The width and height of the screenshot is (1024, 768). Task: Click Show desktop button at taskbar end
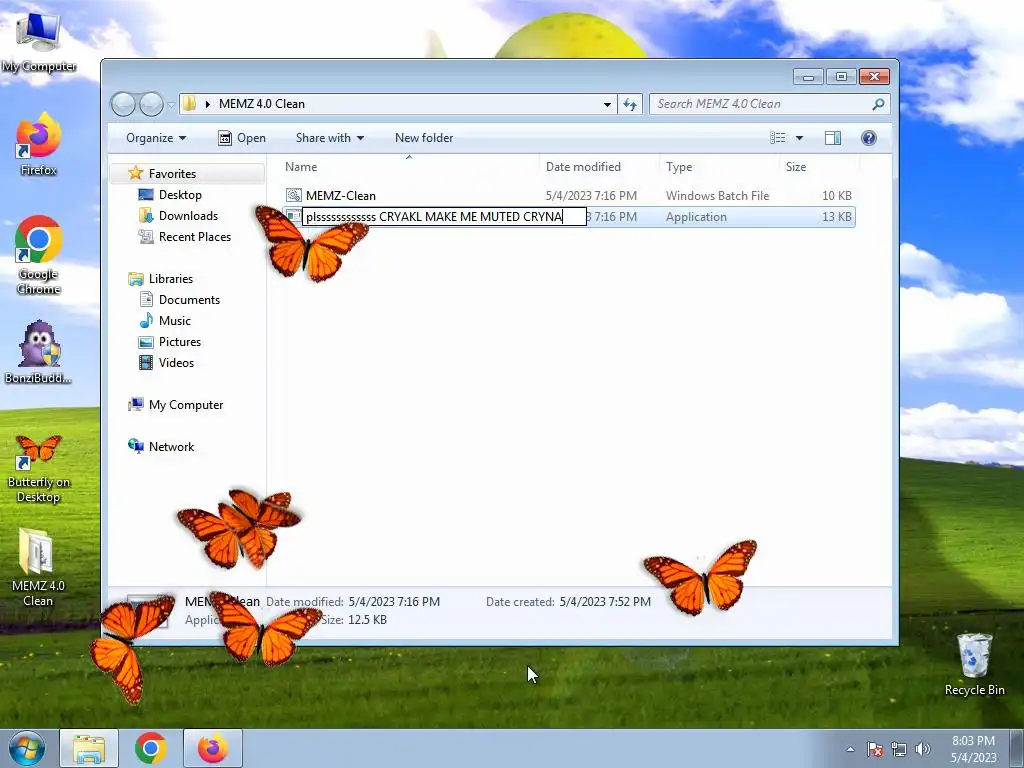click(x=1017, y=749)
